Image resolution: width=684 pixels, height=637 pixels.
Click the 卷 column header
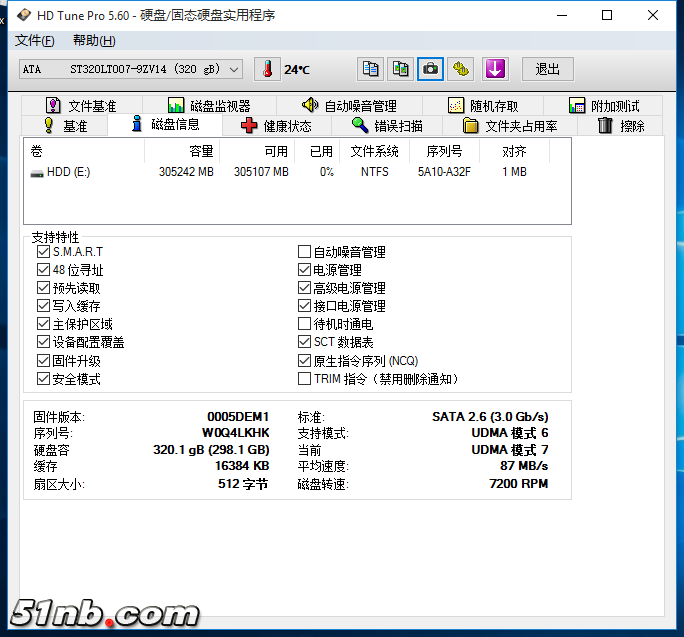coord(85,151)
